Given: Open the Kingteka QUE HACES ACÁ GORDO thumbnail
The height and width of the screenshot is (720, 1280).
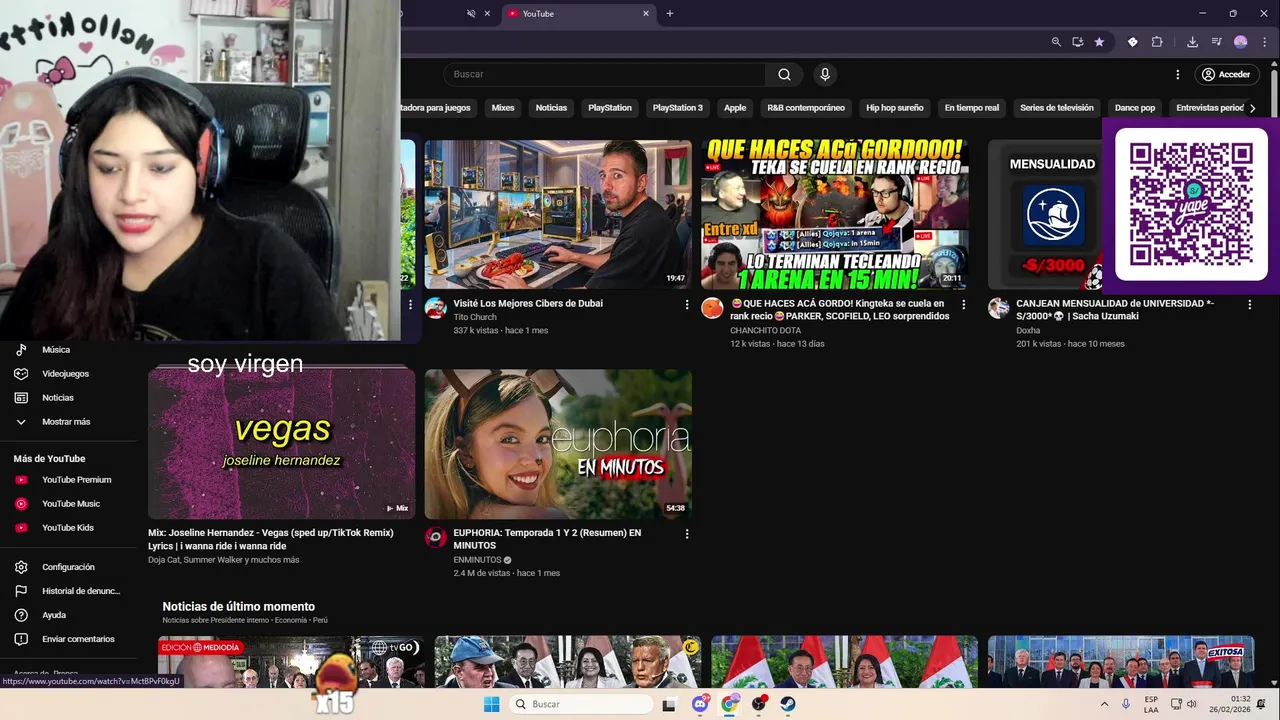Looking at the screenshot, I should 835,215.
